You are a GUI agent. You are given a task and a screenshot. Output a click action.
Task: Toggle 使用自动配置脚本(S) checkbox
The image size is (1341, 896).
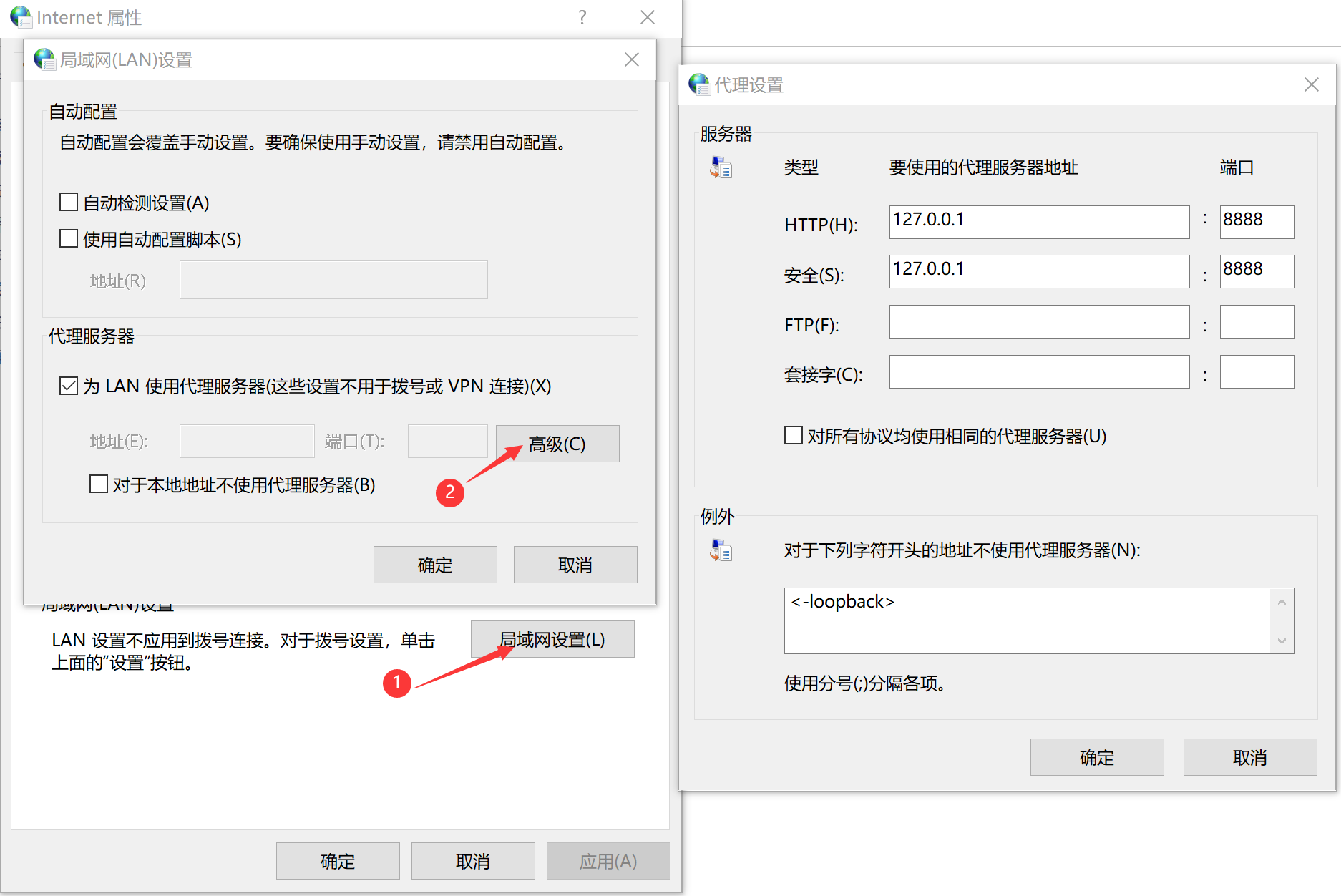pos(69,238)
